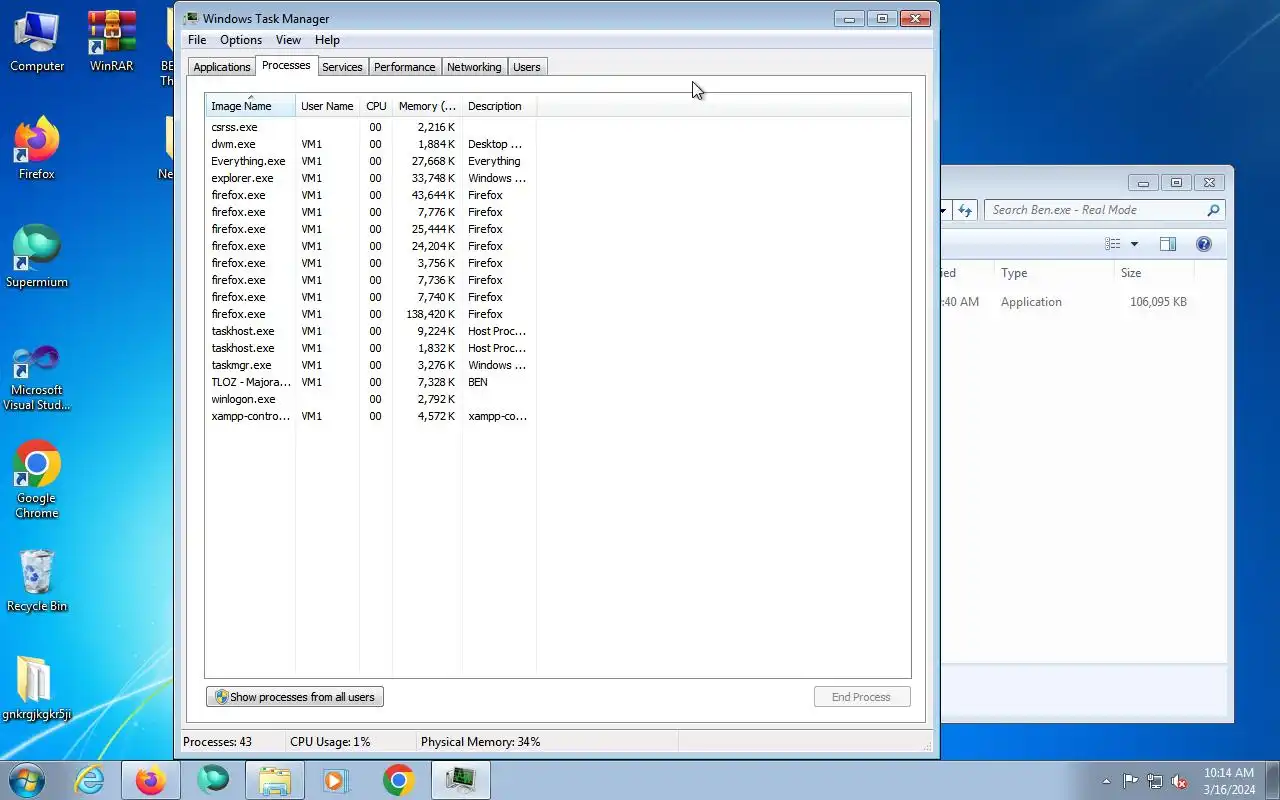This screenshot has width=1280, height=800.
Task: Click the Size column header in Explorer window
Action: [1154, 273]
